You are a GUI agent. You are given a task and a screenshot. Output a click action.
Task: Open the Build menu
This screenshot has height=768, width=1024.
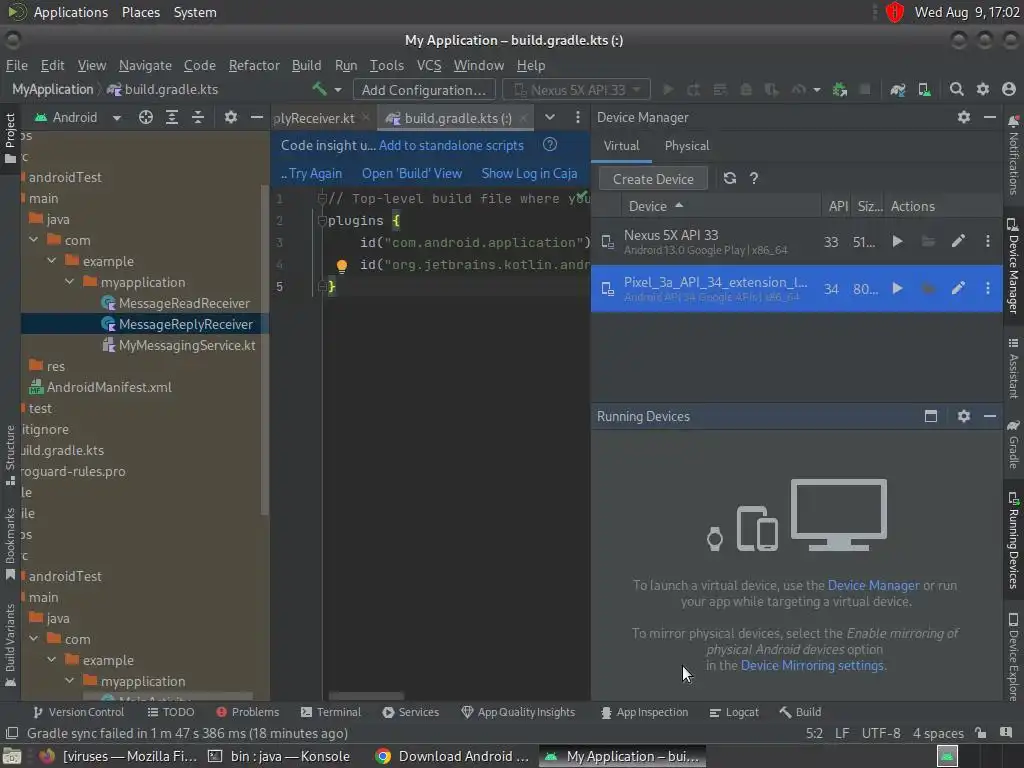pos(306,65)
